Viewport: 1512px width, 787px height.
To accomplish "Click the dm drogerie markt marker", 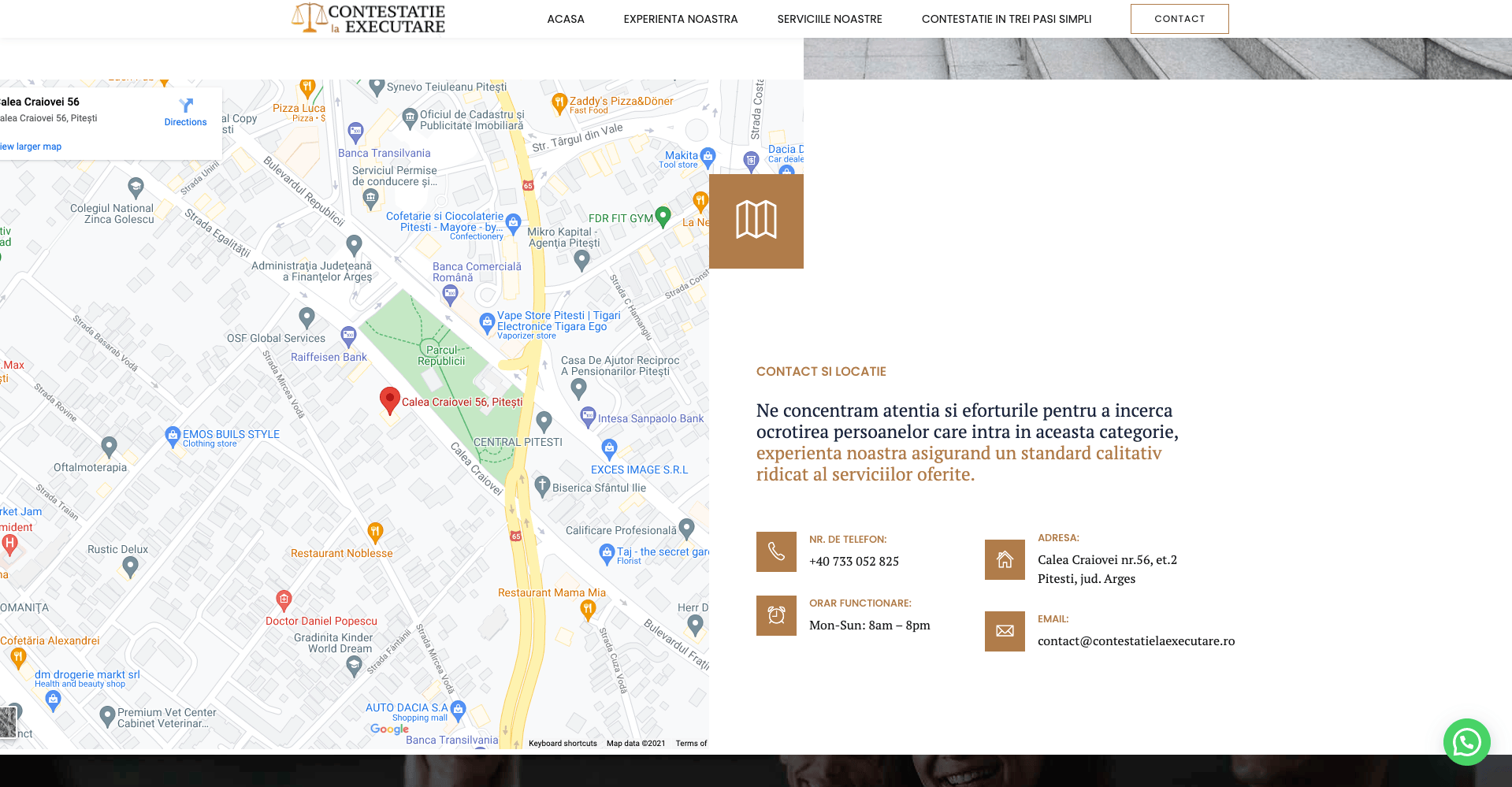I will pyautogui.click(x=53, y=701).
